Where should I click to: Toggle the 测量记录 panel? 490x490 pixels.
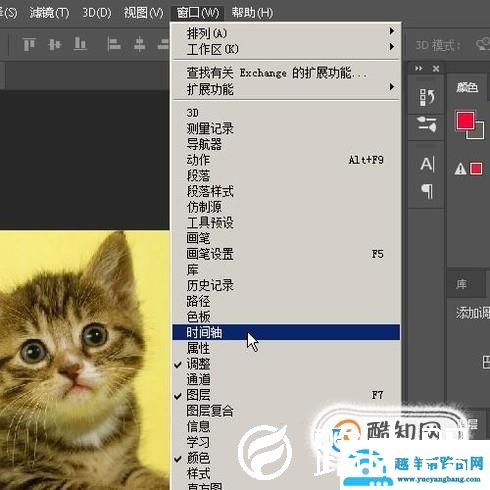(286, 128)
